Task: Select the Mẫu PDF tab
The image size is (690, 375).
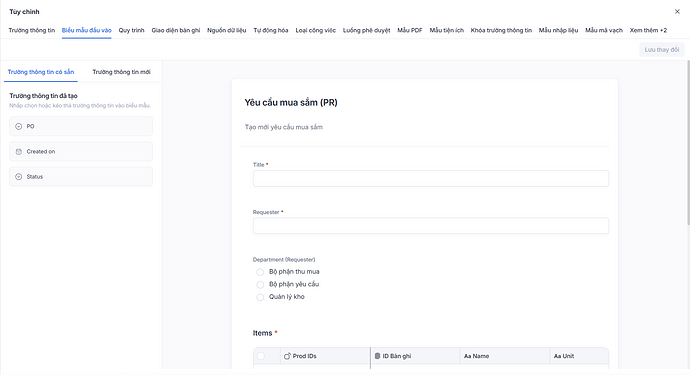Action: pos(410,30)
